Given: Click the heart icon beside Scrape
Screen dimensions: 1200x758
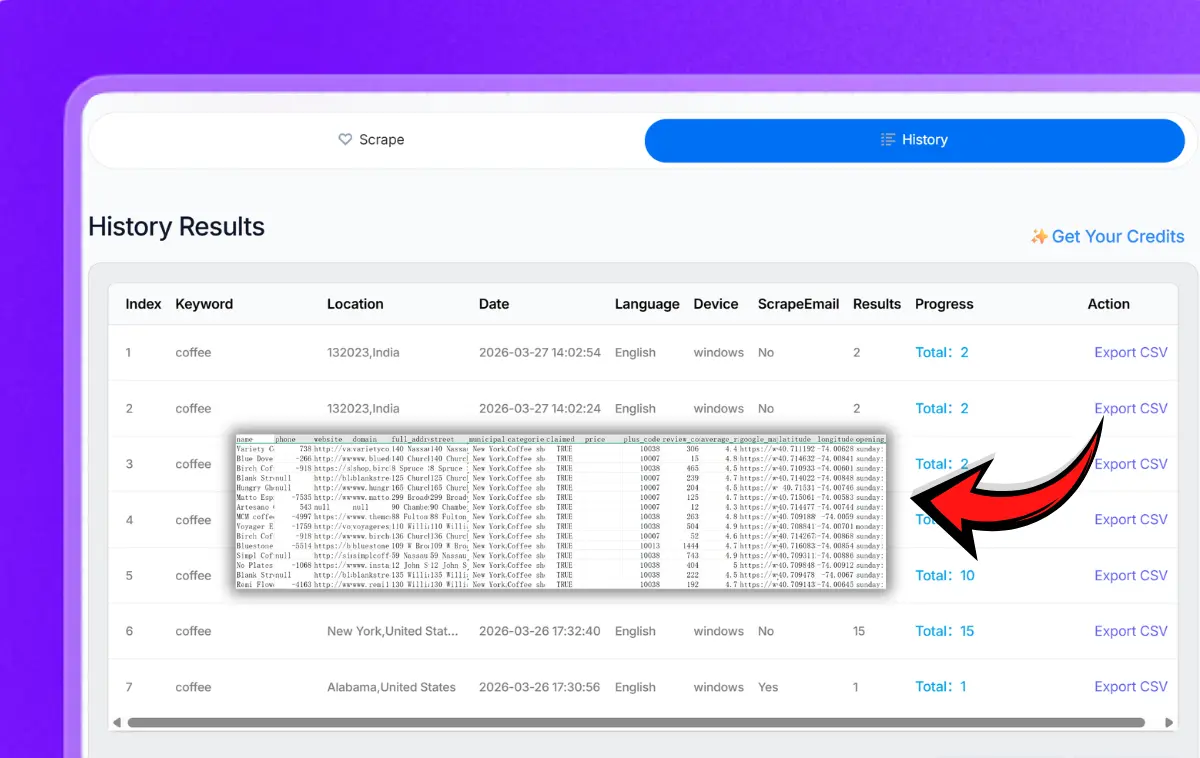Looking at the screenshot, I should click(x=344, y=140).
